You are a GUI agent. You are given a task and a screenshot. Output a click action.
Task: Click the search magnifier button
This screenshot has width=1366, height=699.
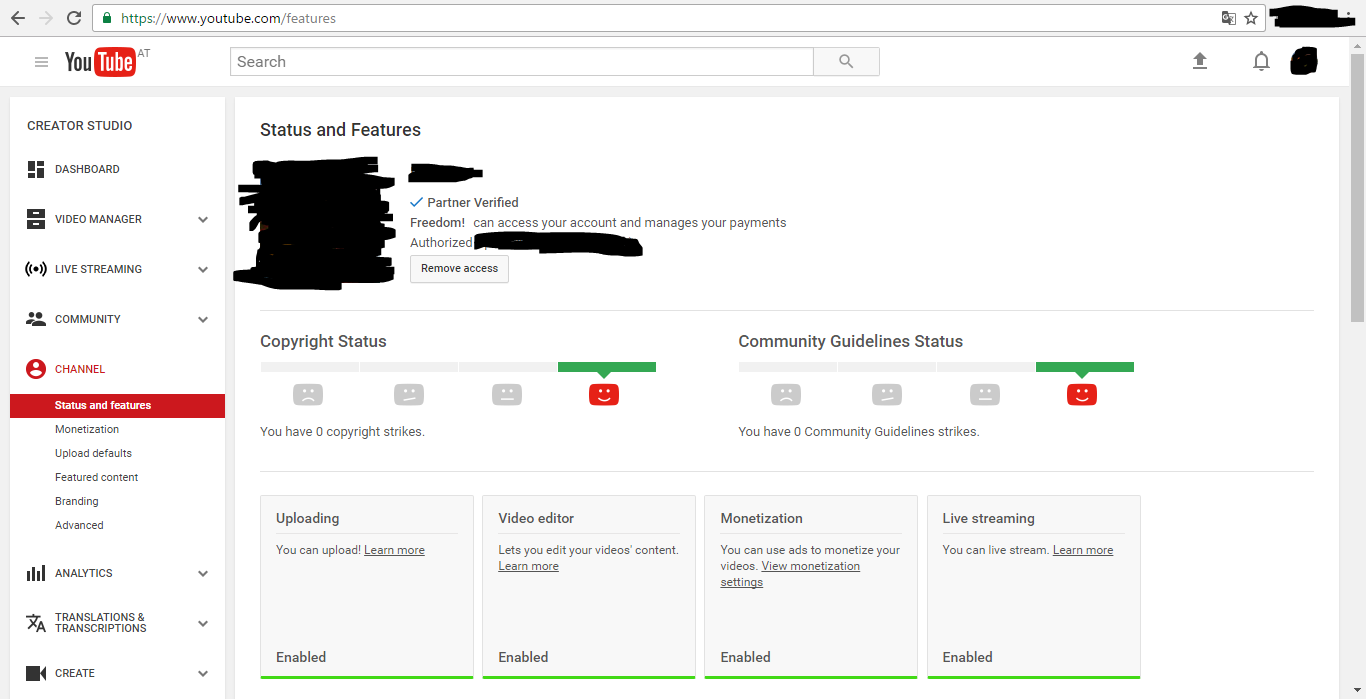pos(846,62)
